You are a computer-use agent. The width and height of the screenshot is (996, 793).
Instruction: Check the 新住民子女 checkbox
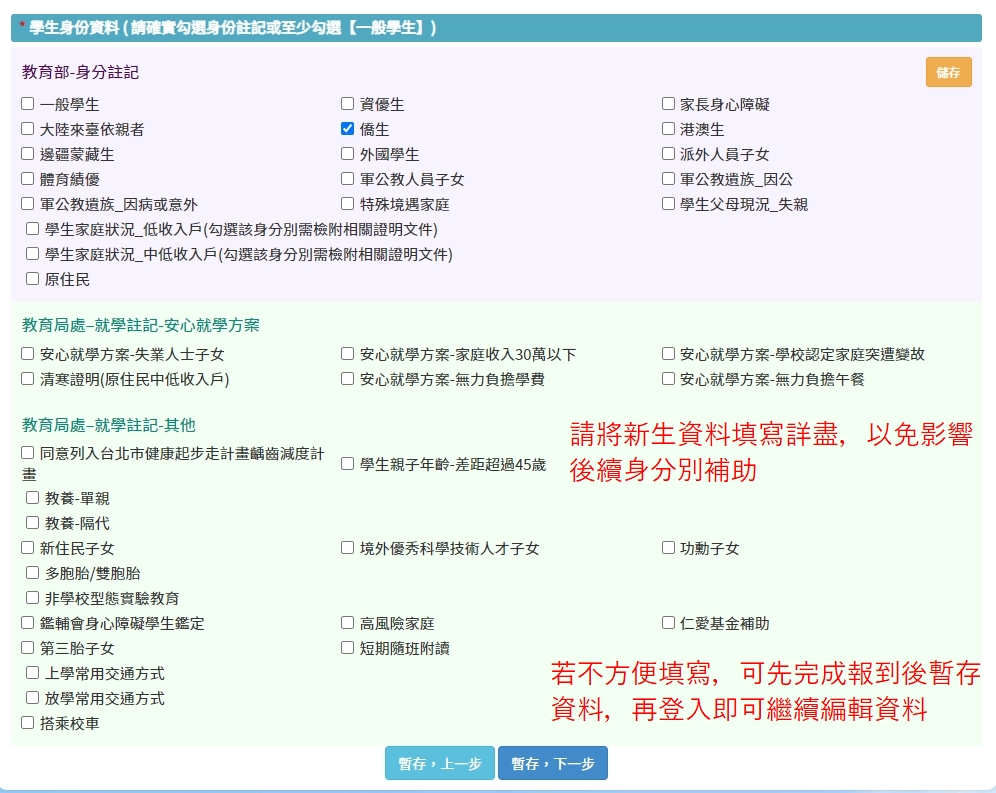tap(28, 548)
